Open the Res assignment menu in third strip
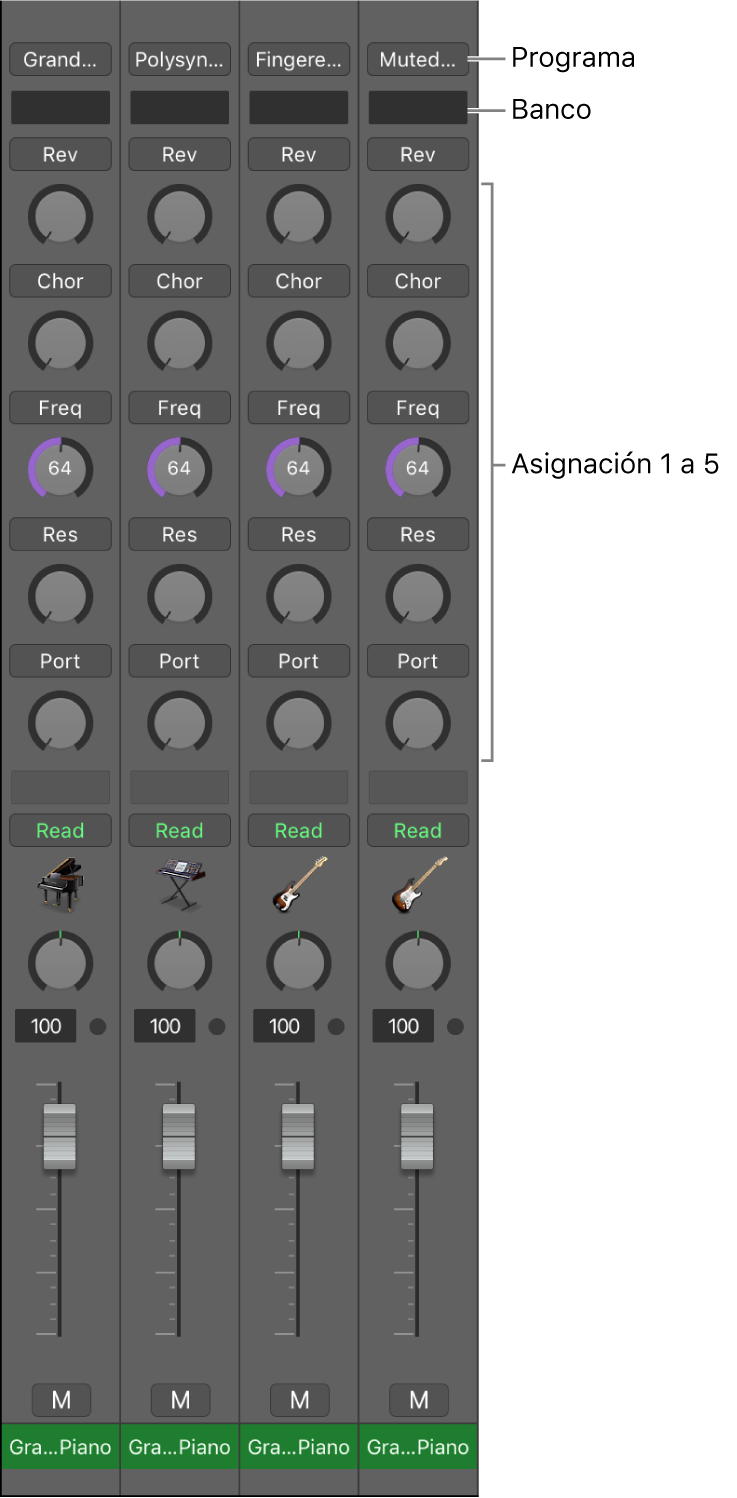 [x=299, y=535]
